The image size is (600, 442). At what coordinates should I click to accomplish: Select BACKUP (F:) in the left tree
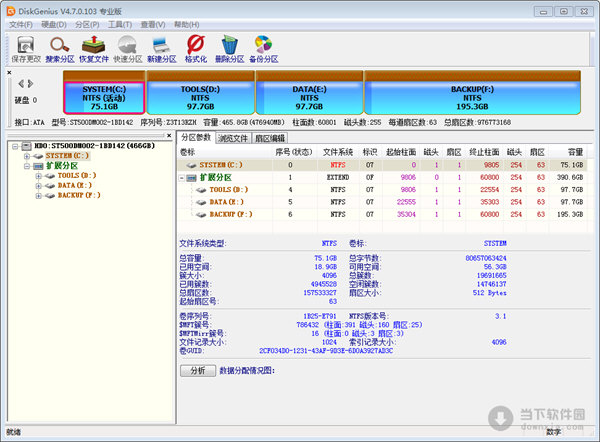pyautogui.click(x=79, y=196)
